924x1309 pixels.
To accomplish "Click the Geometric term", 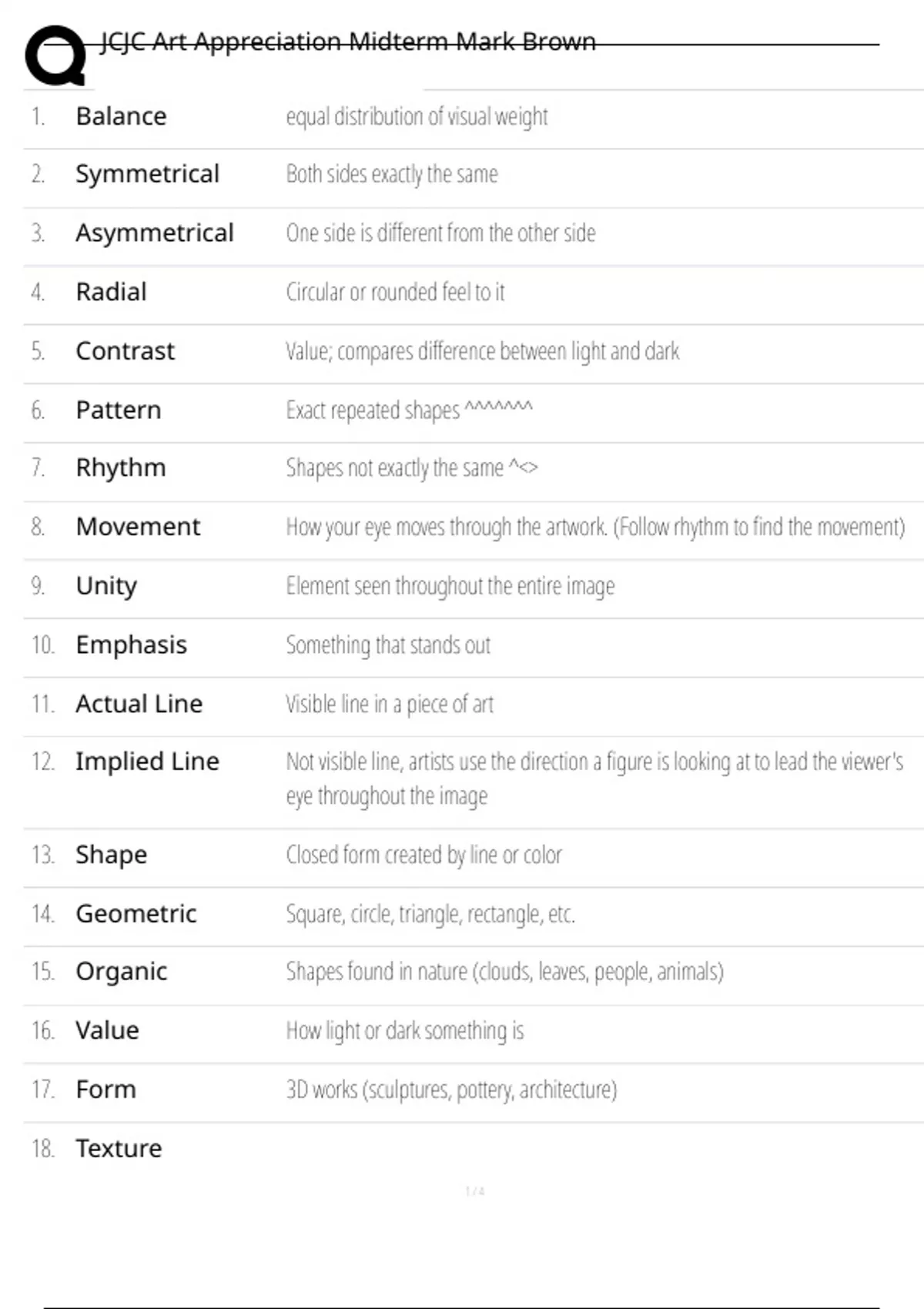I will (x=136, y=913).
